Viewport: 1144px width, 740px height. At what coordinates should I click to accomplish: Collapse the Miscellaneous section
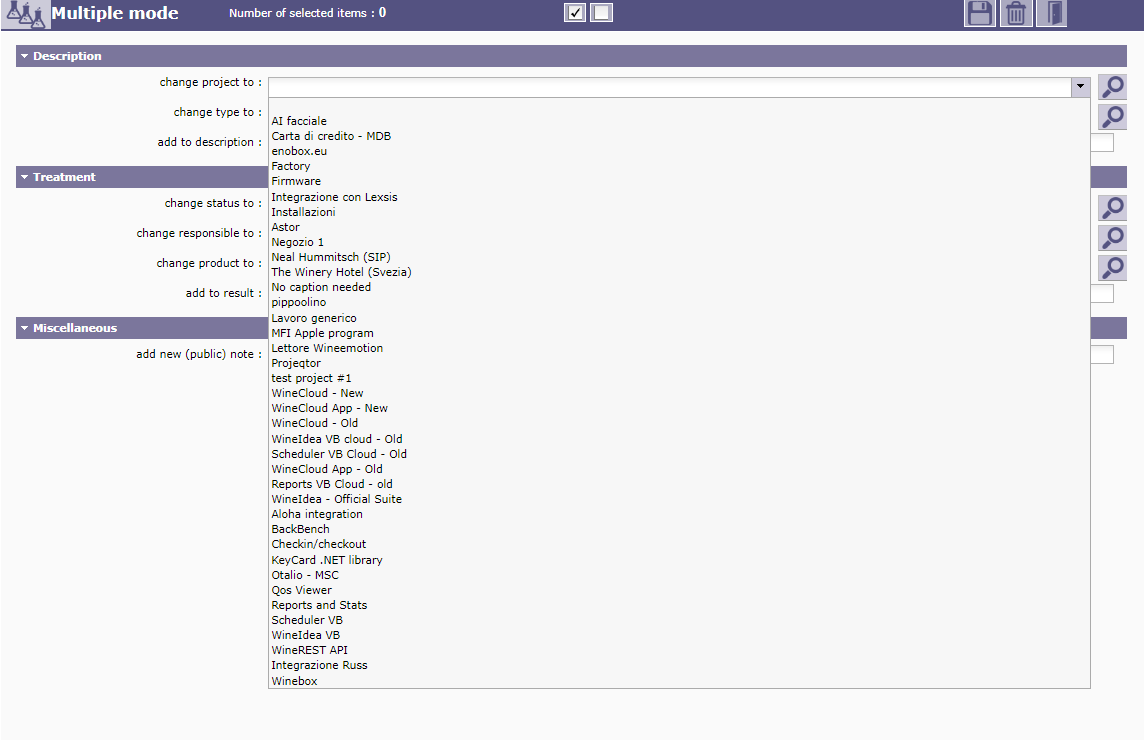(x=142, y=328)
